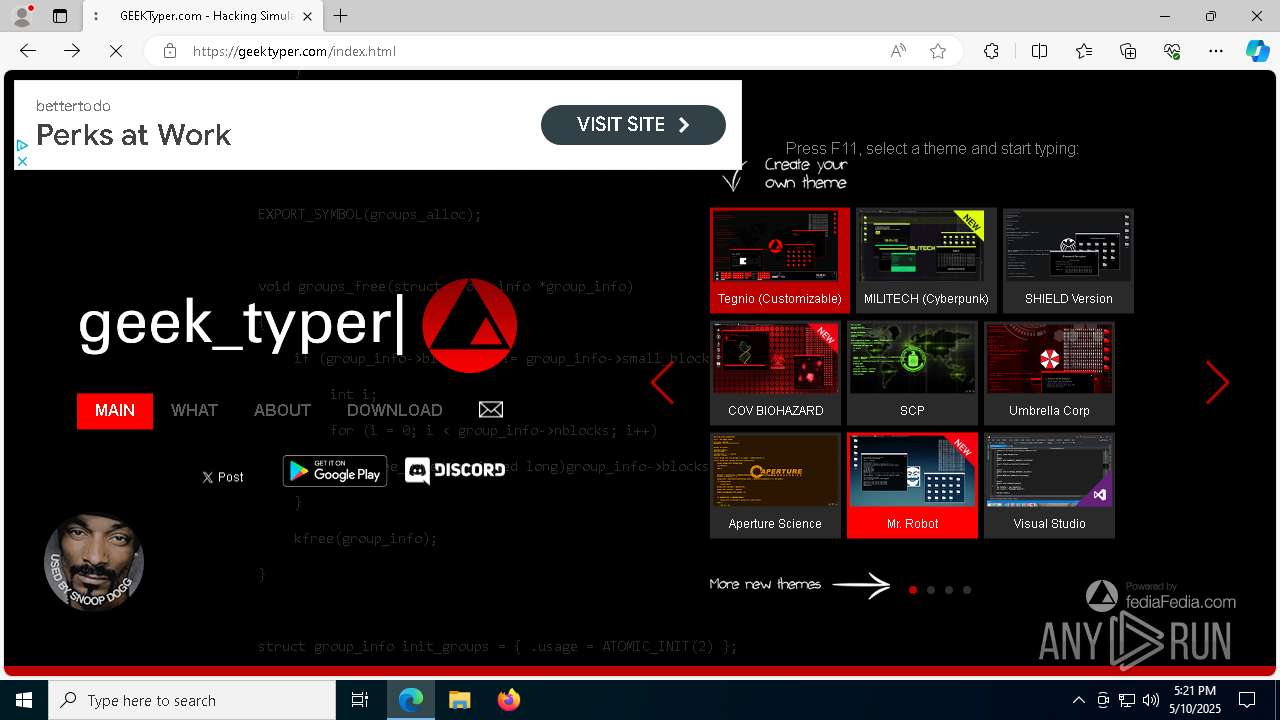The image size is (1280, 720).
Task: Click the red geek_typer logo circle
Action: (x=469, y=326)
